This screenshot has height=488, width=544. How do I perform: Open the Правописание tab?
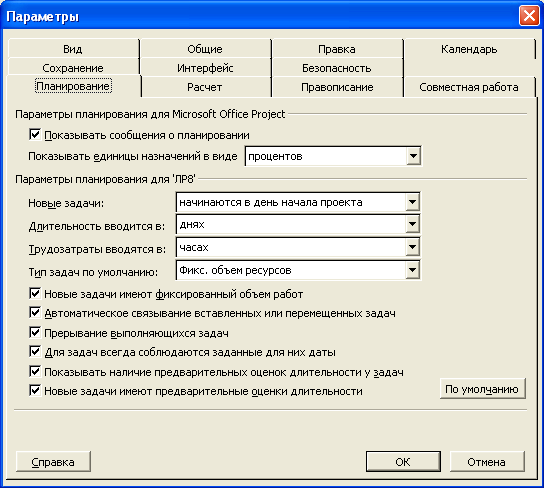coord(337,87)
